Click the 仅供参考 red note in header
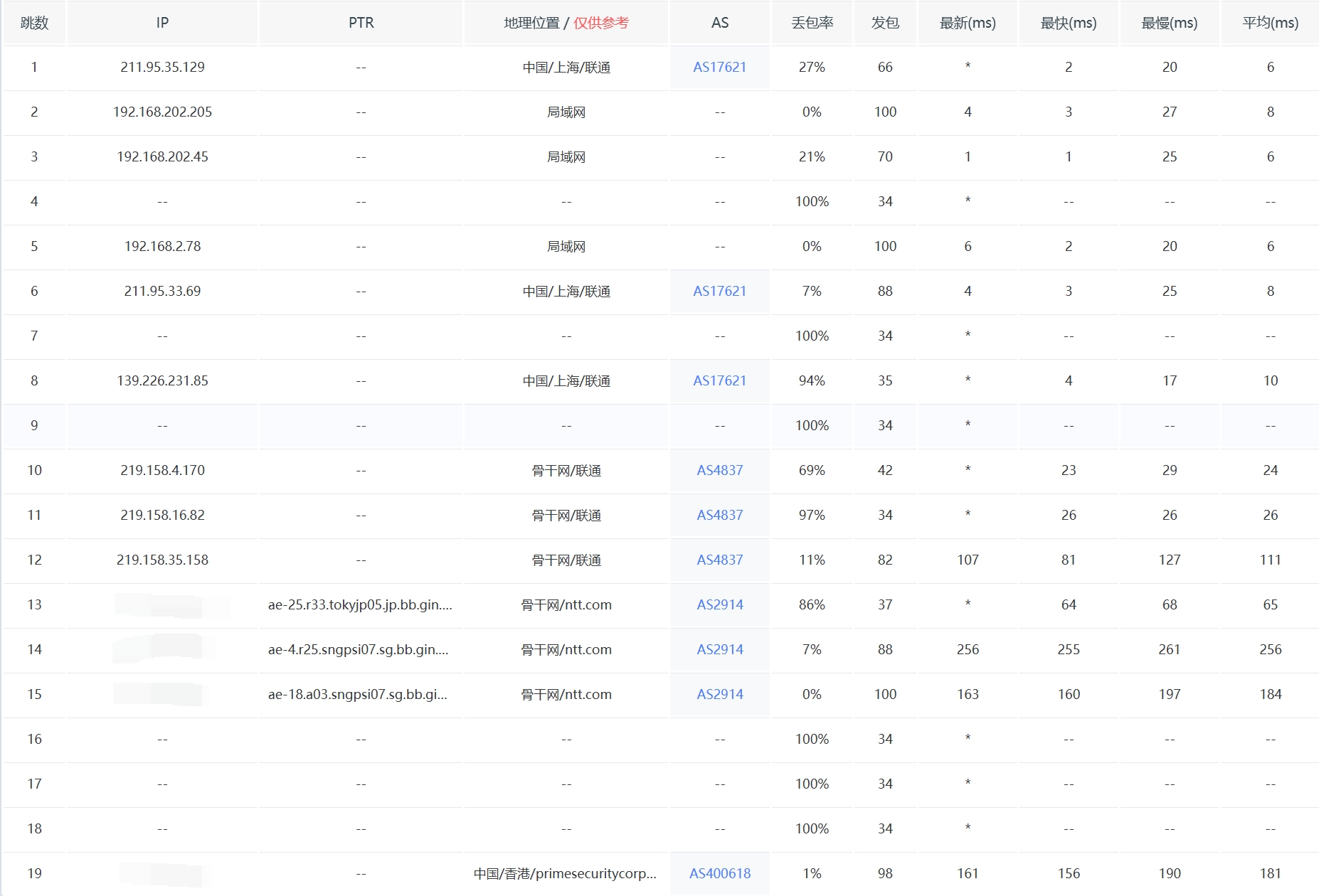The image size is (1319, 896). (x=601, y=23)
